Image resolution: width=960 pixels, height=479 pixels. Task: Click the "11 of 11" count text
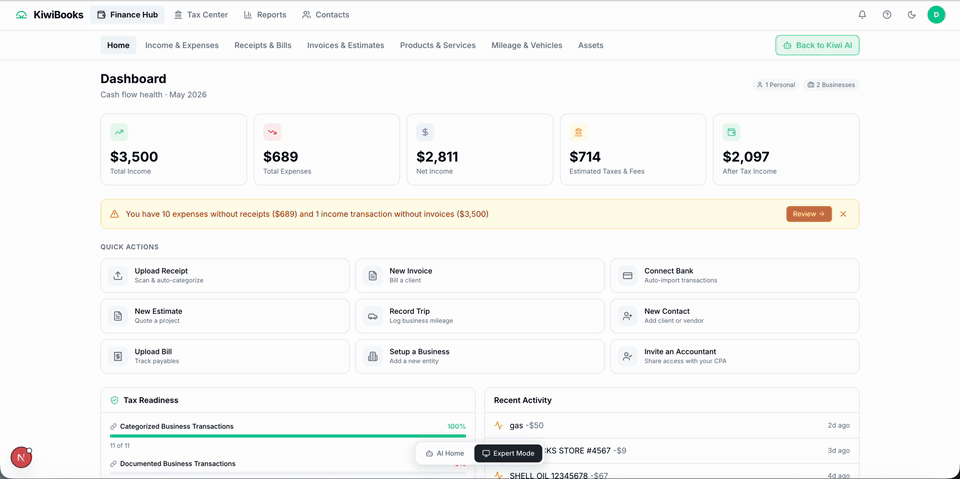coord(119,445)
